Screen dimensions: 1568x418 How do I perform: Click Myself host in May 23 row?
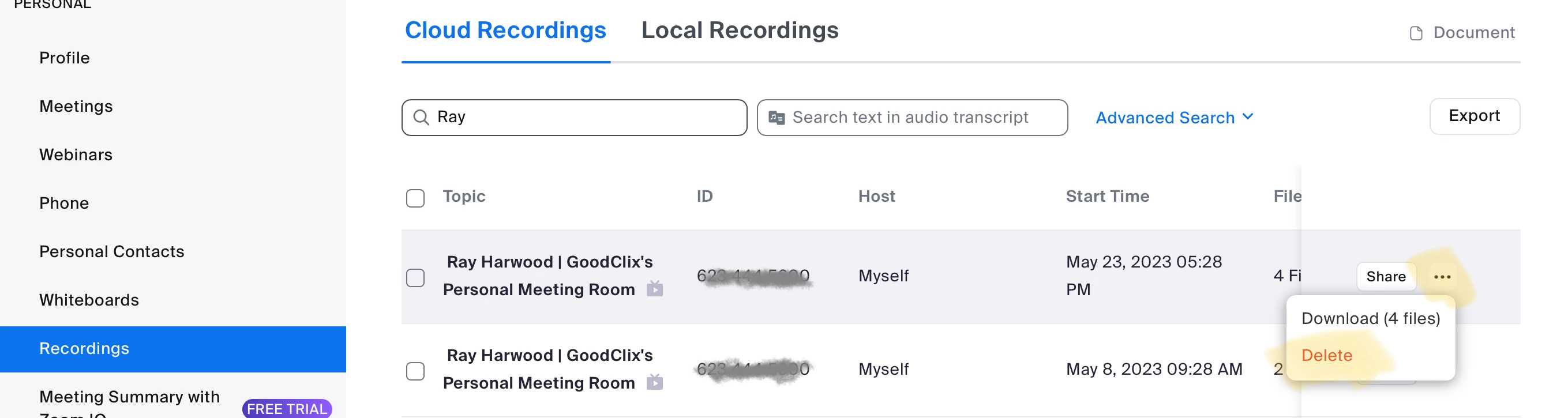point(883,276)
